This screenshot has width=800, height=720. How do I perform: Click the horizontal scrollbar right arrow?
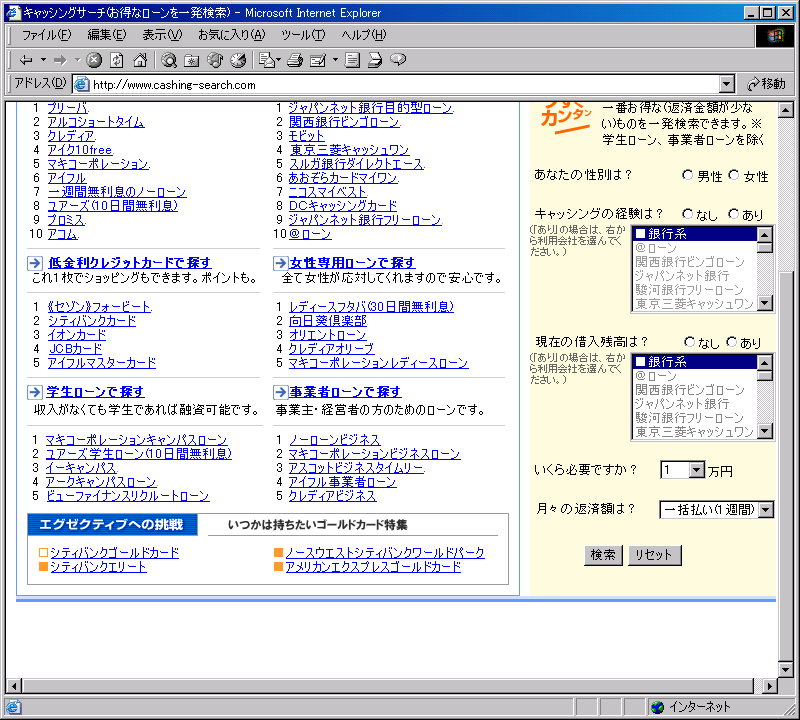click(x=769, y=686)
